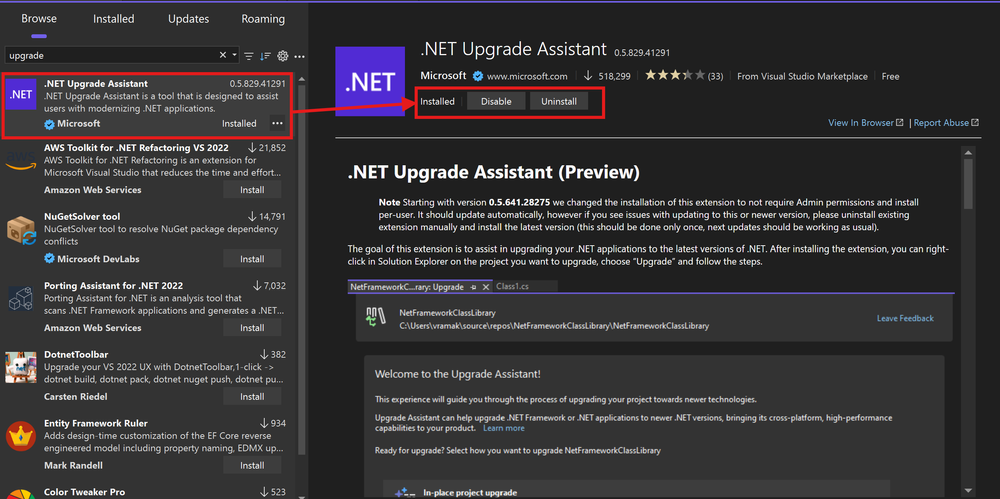Open the search box history dropdown arrow
Screen dimensions: 1000x499
pos(235,56)
